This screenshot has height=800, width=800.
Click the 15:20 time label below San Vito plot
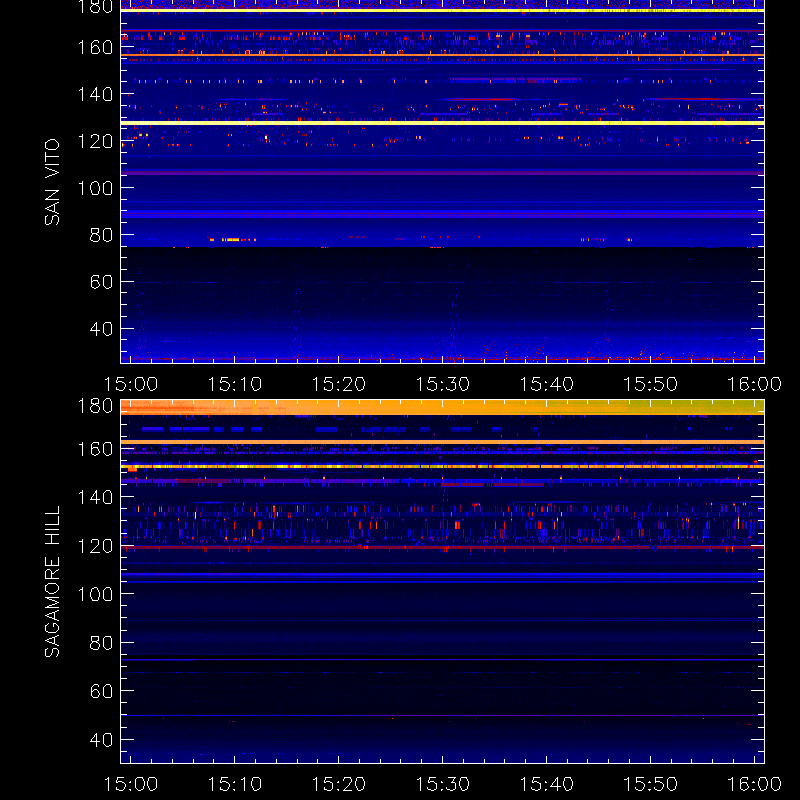coord(339,384)
